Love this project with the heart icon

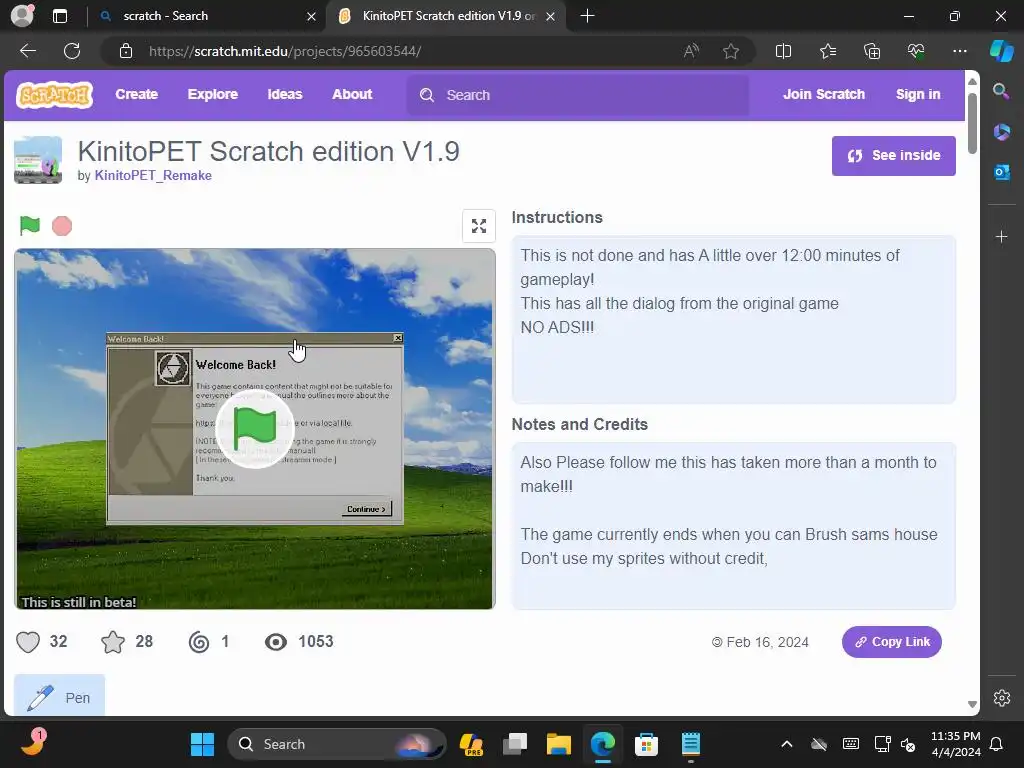pyautogui.click(x=28, y=642)
